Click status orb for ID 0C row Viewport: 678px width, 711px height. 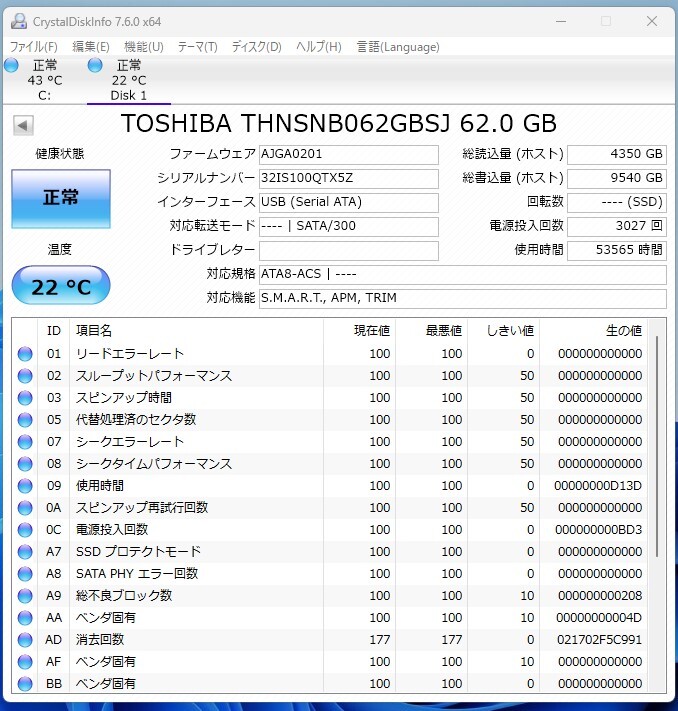pyautogui.click(x=25, y=530)
